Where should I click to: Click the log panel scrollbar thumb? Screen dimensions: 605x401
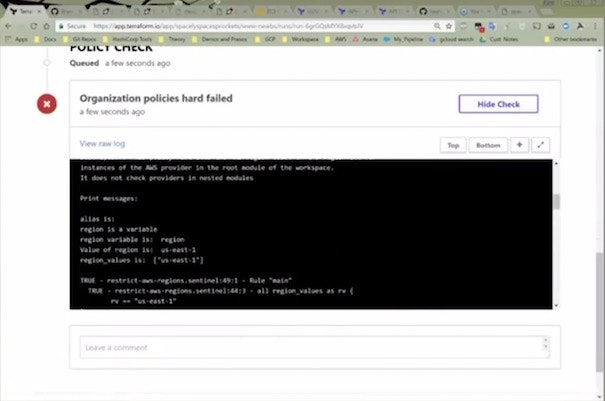[556, 202]
